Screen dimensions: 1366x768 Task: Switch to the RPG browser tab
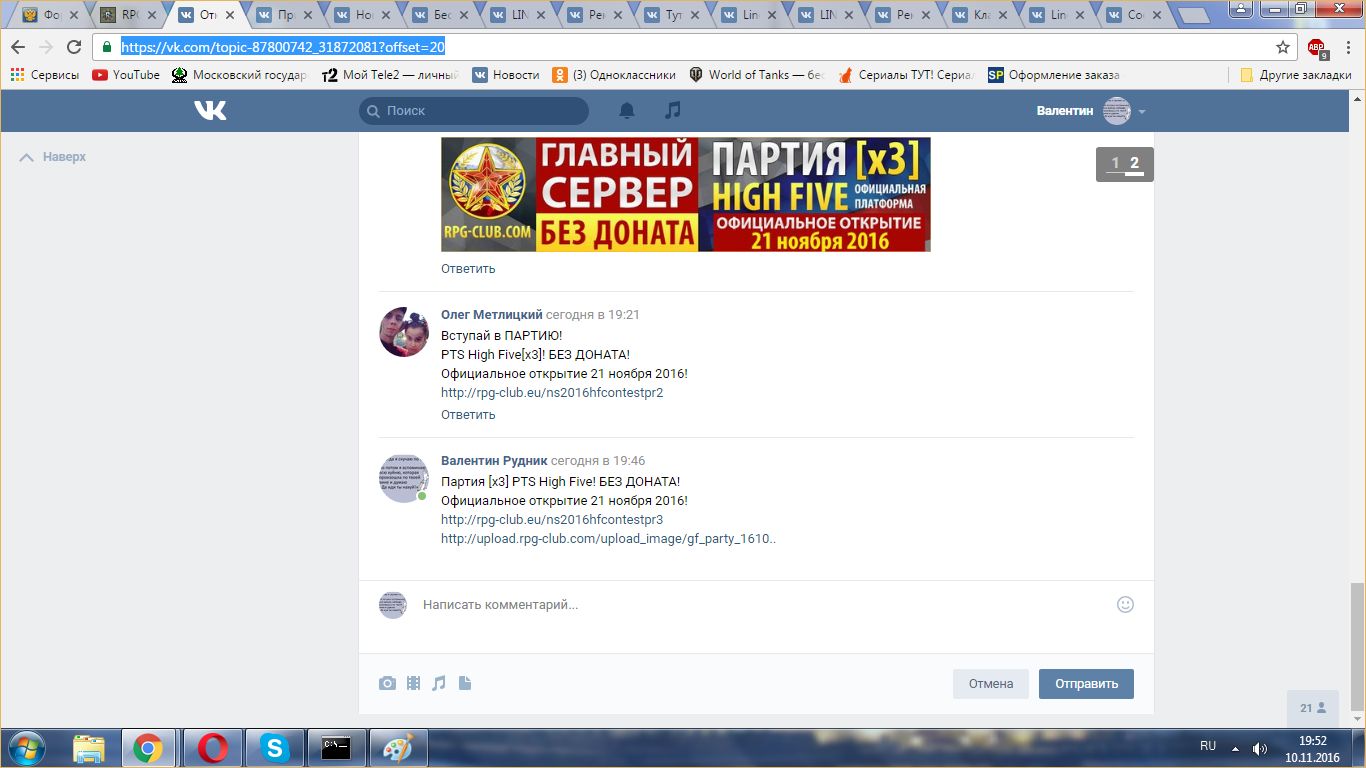[x=129, y=15]
